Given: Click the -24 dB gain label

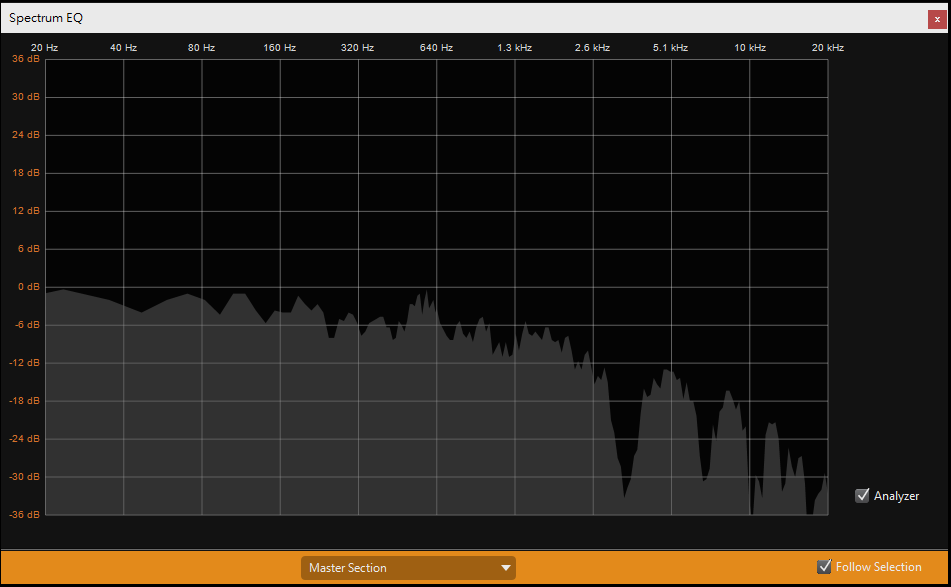Looking at the screenshot, I should tap(24, 438).
